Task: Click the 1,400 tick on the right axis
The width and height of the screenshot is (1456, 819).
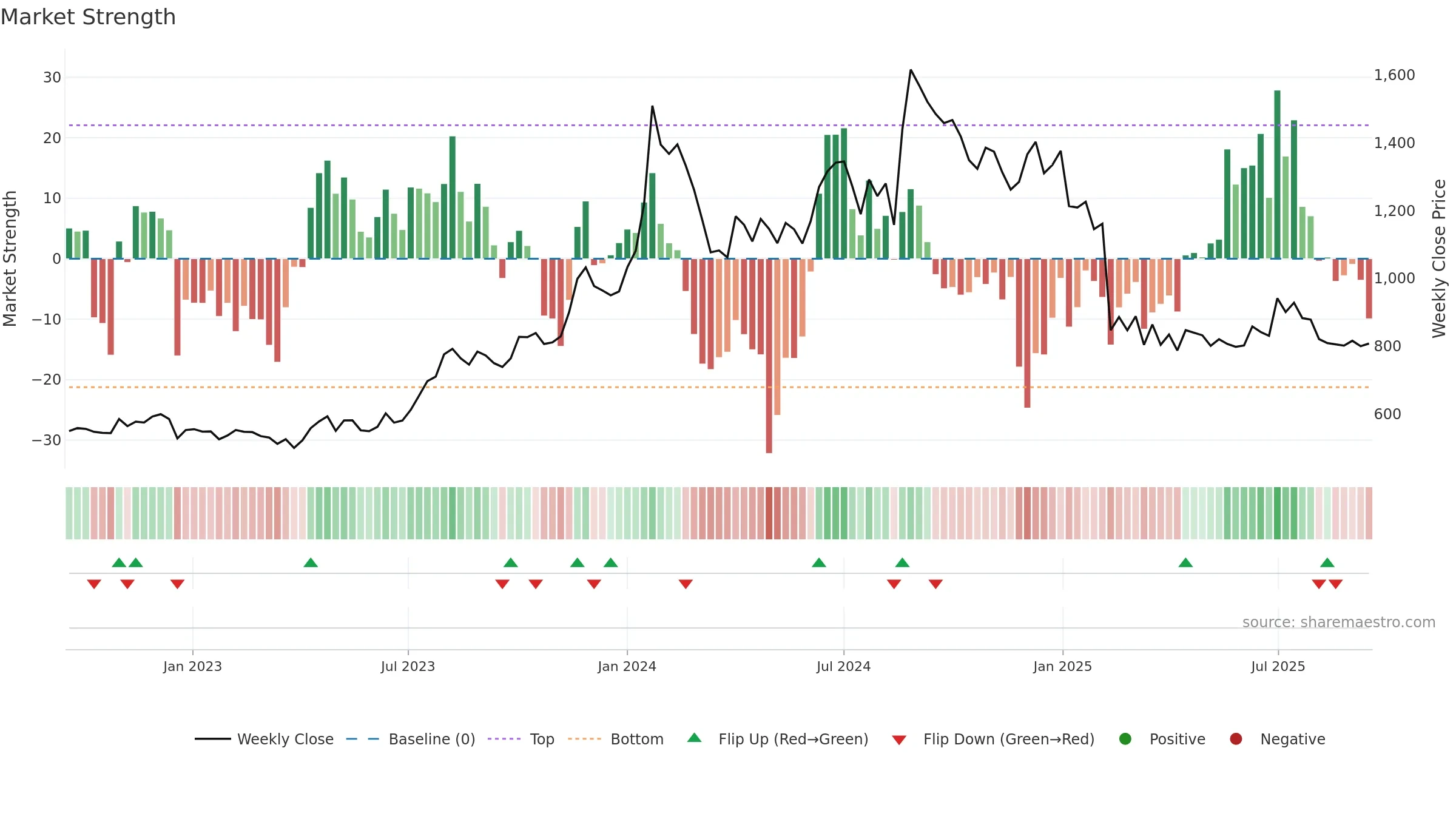Action: click(x=1394, y=143)
